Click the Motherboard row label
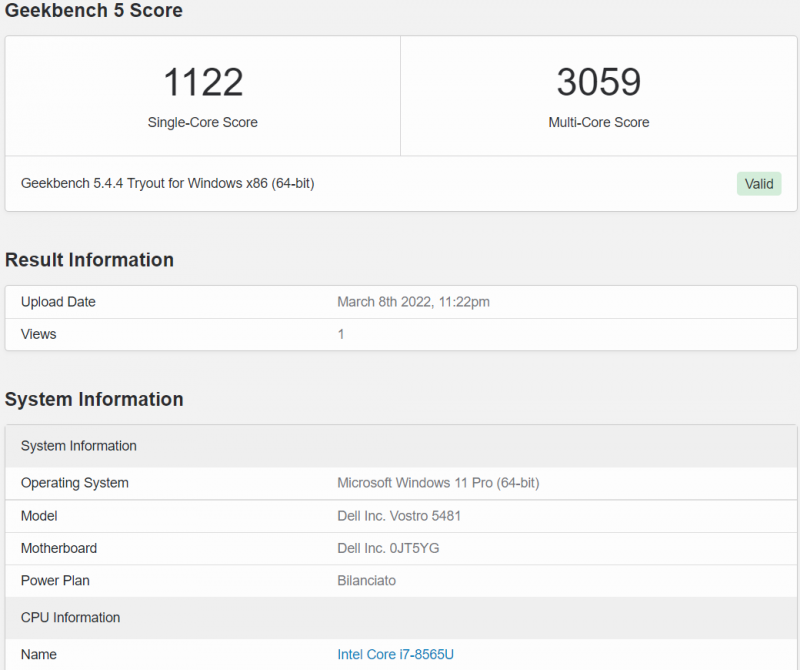This screenshot has height=670, width=800. point(59,548)
